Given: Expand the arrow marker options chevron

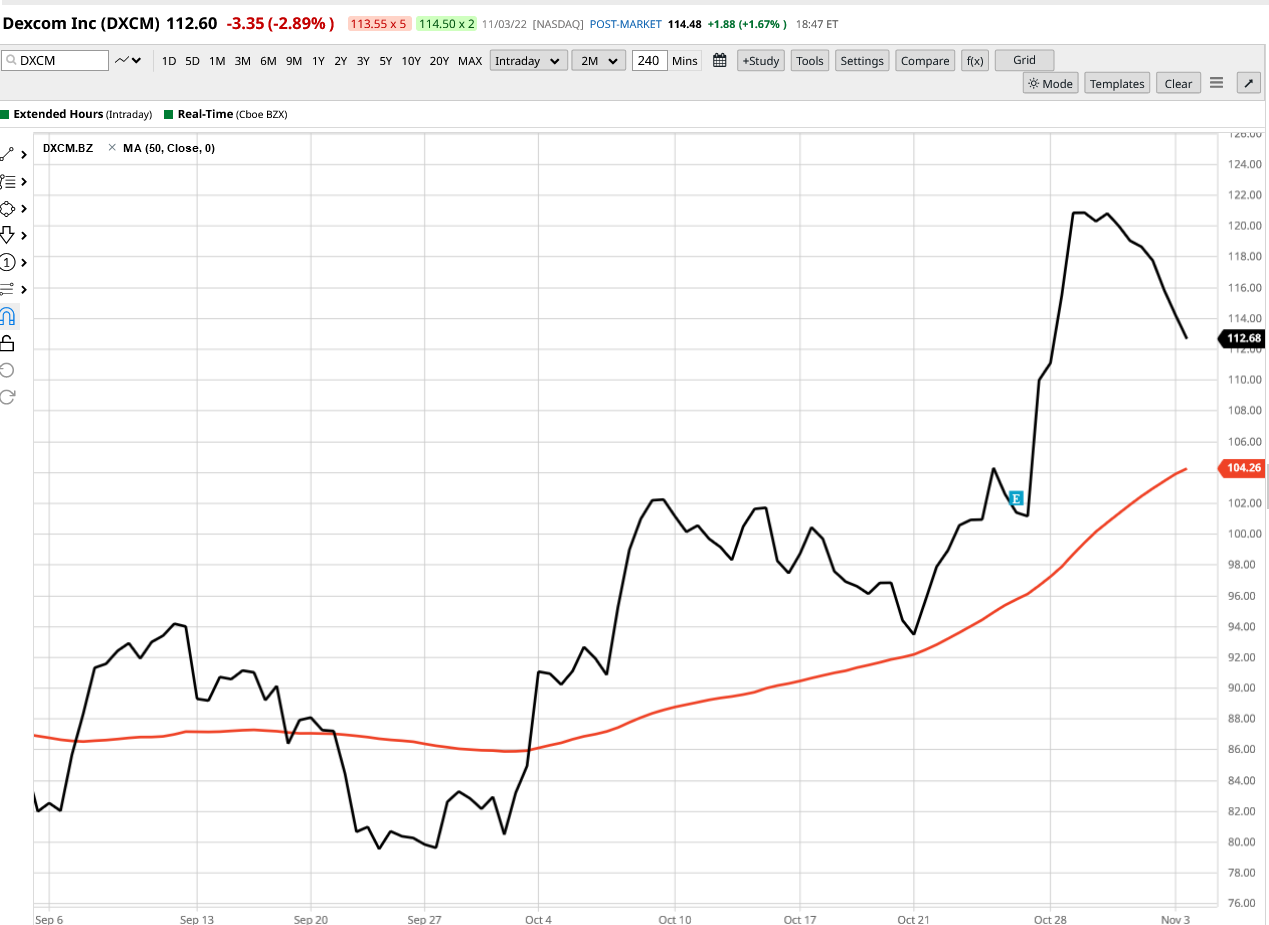Looking at the screenshot, I should [x=24, y=236].
